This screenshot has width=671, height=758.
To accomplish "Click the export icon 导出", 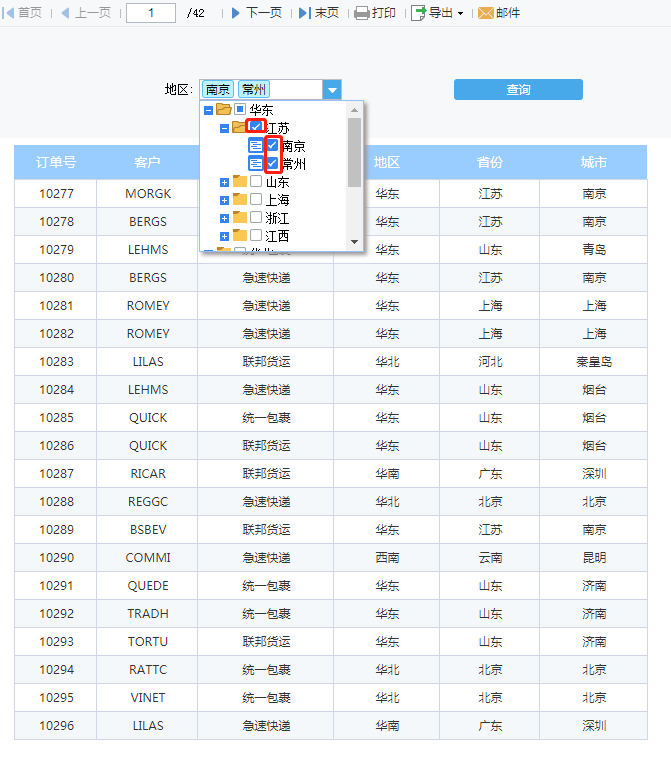I will point(419,13).
